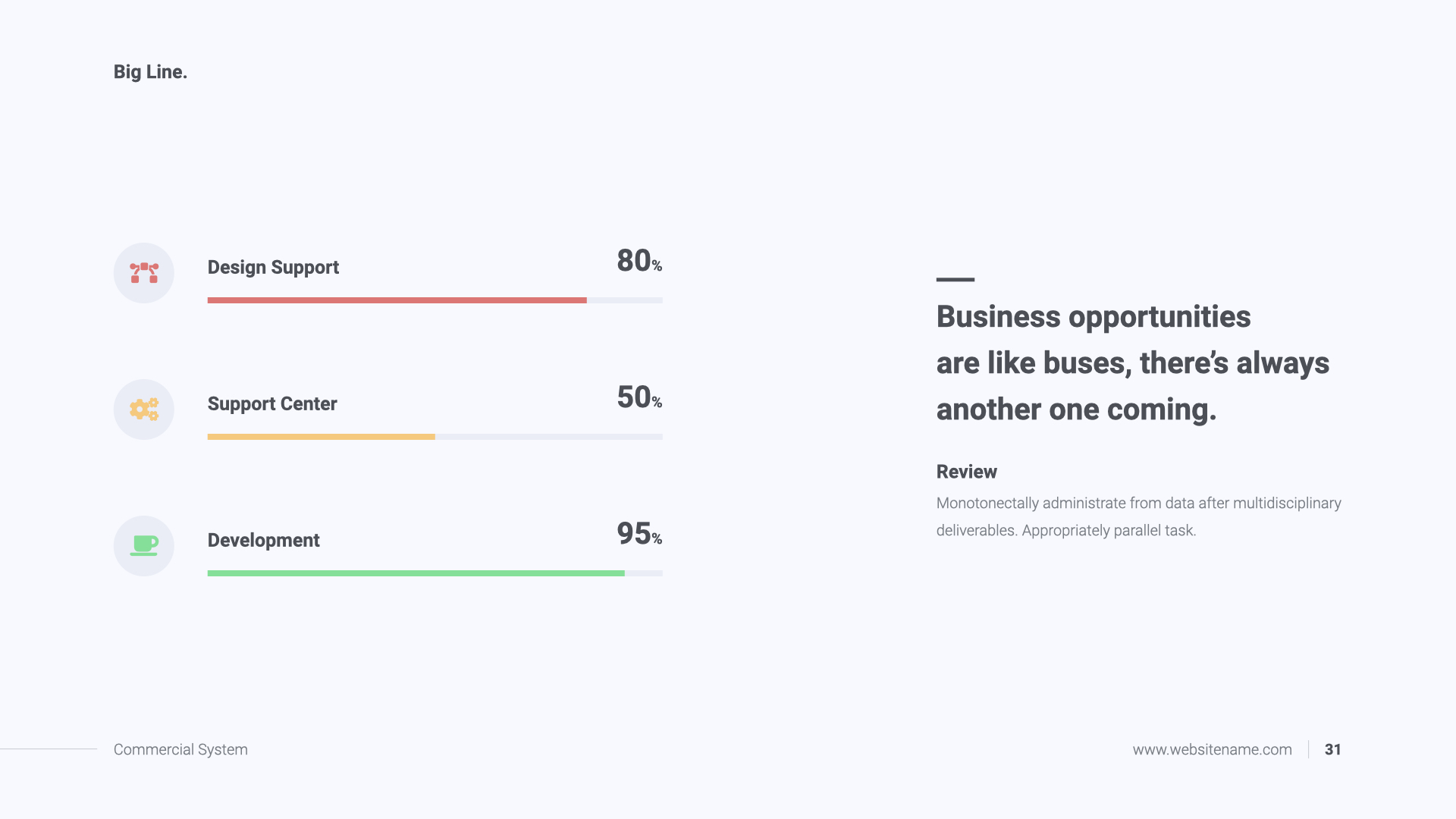Click the Design Support vector nodes icon
Screen dimensions: 1456x819
pyautogui.click(x=144, y=273)
